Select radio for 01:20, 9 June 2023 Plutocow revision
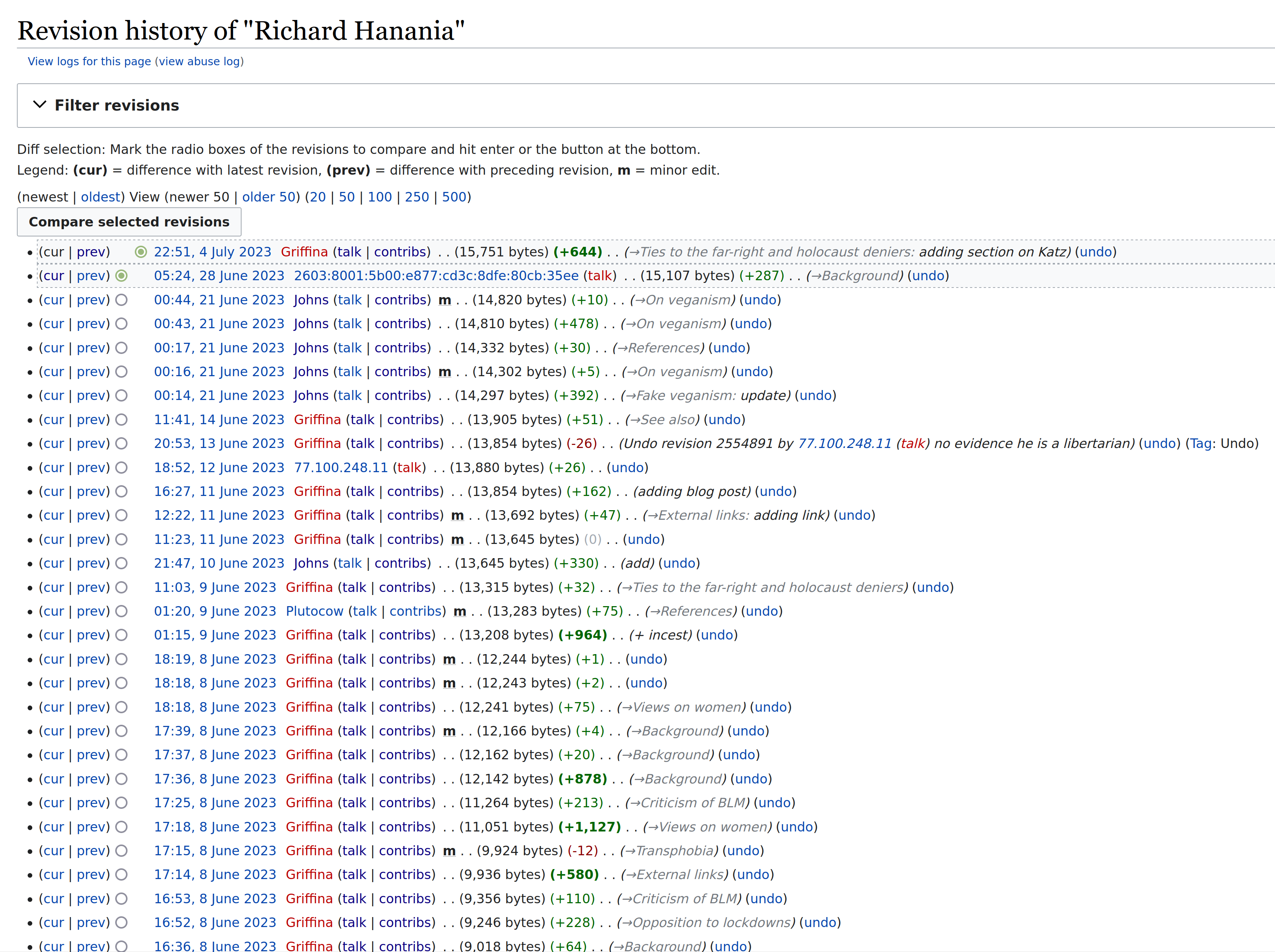1275x952 pixels. [x=121, y=611]
